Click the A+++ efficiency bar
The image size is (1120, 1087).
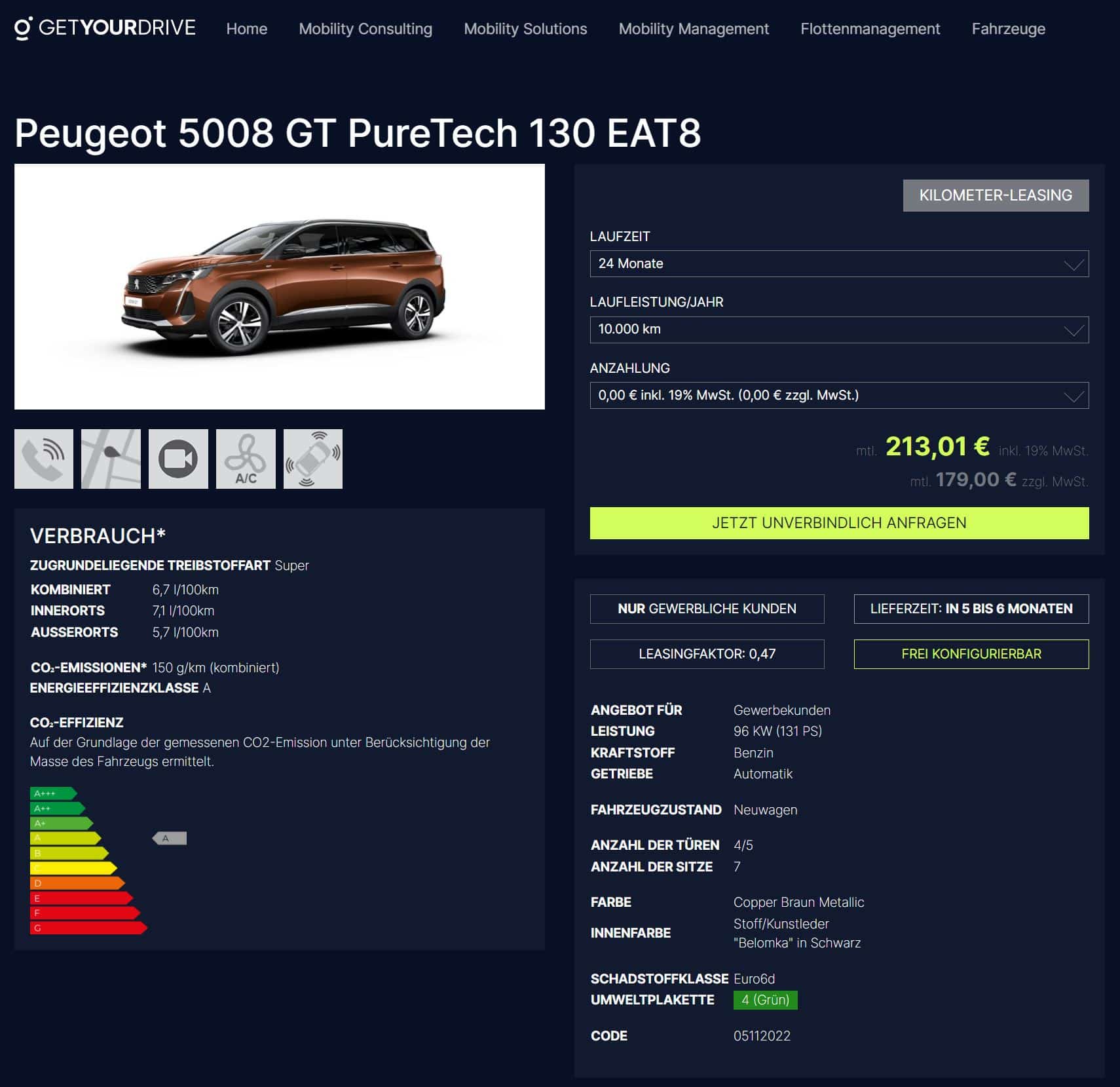(x=53, y=793)
